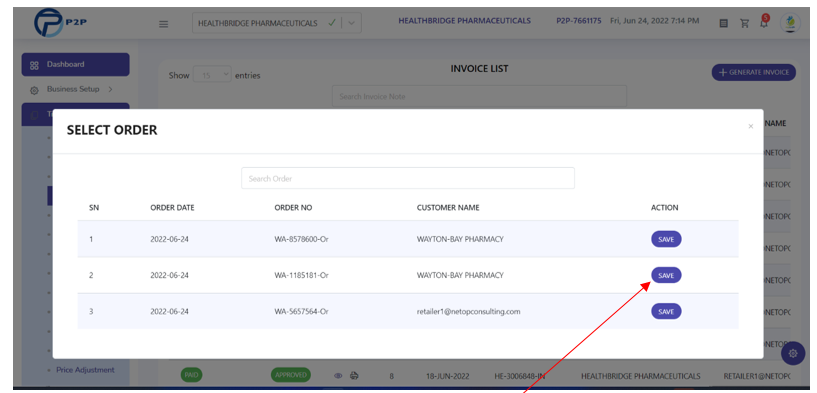Save order WA-5657564-Or

[x=666, y=311]
